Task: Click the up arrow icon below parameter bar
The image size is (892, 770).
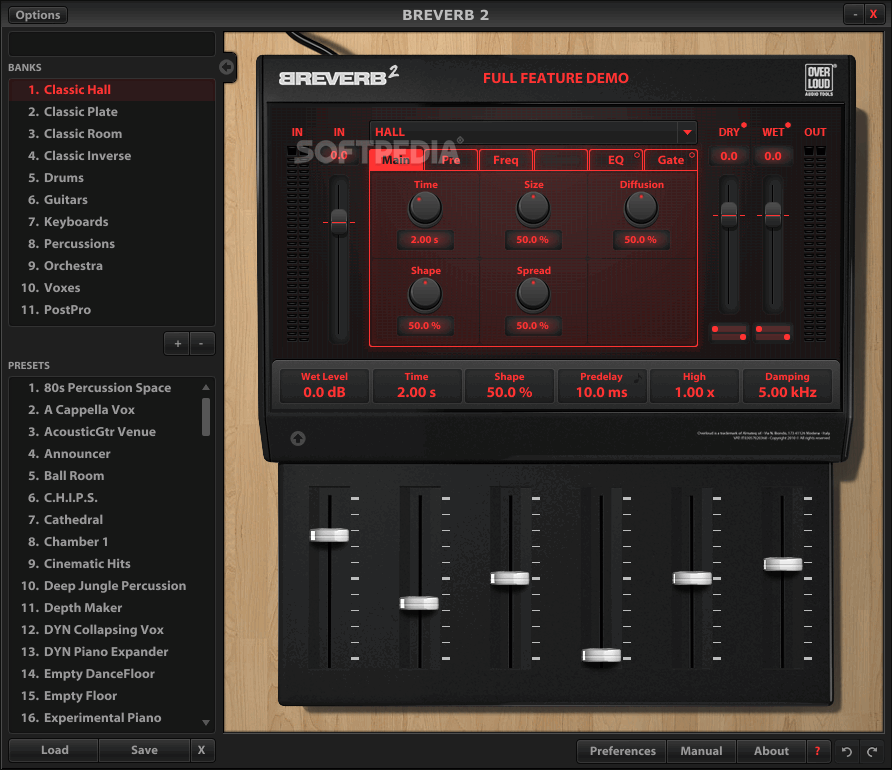Action: [x=298, y=438]
